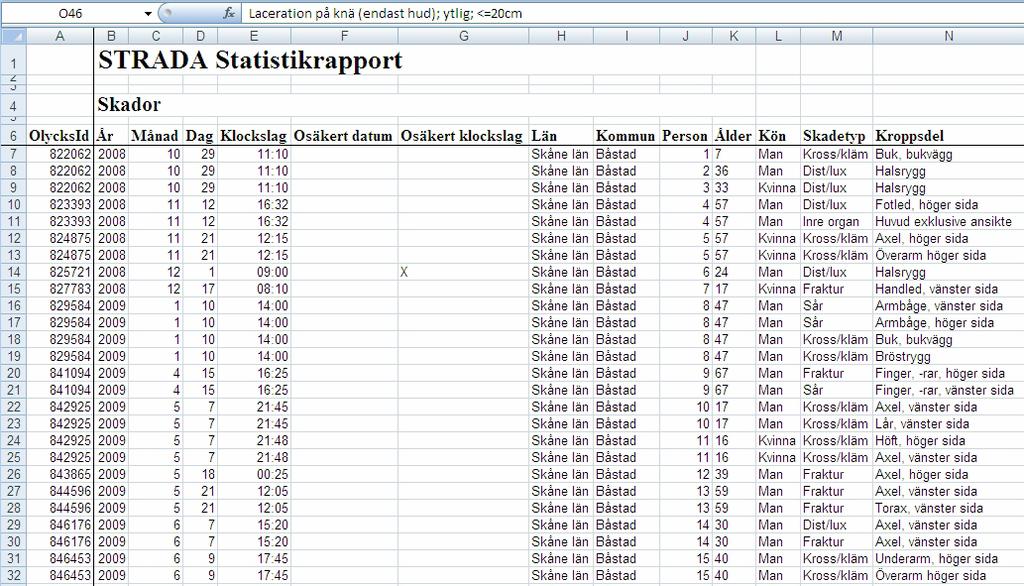Click 'Fraktur' cell in row 15
The width and height of the screenshot is (1024, 586).
837,289
